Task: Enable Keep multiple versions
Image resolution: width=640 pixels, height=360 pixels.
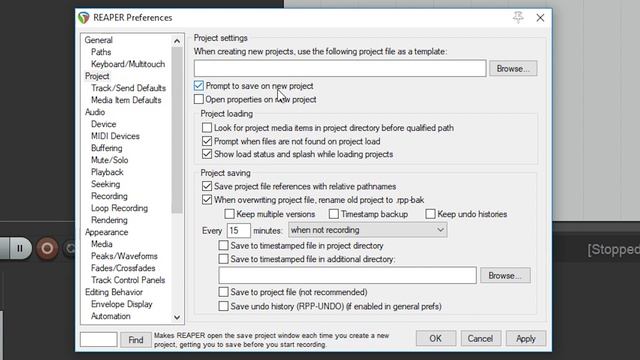Action: tap(229, 214)
